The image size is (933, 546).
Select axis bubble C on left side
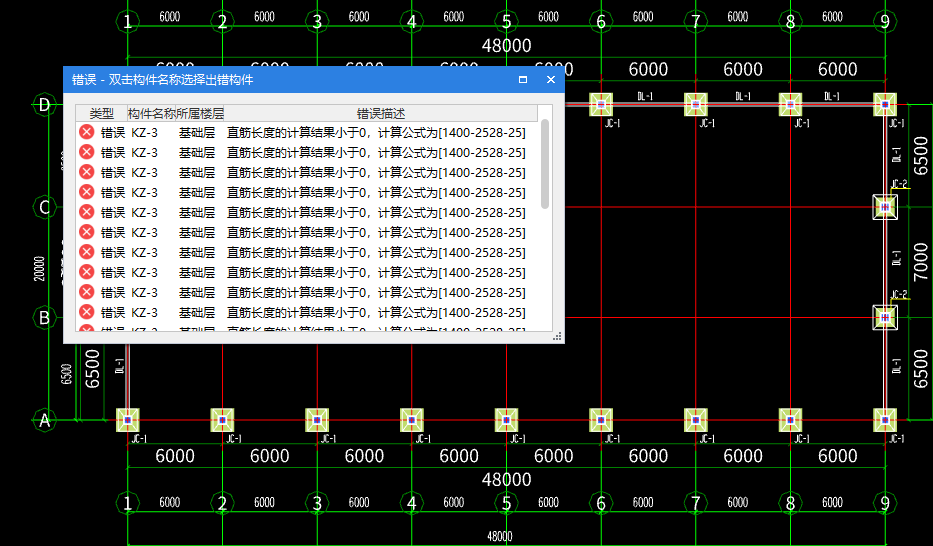click(x=44, y=207)
